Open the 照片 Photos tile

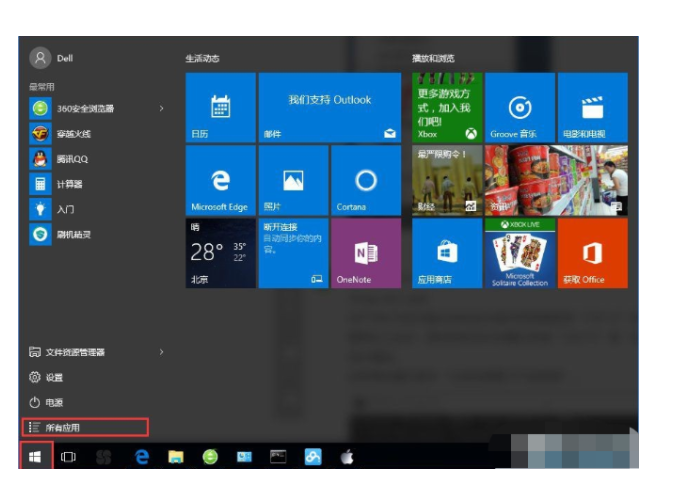[293, 180]
